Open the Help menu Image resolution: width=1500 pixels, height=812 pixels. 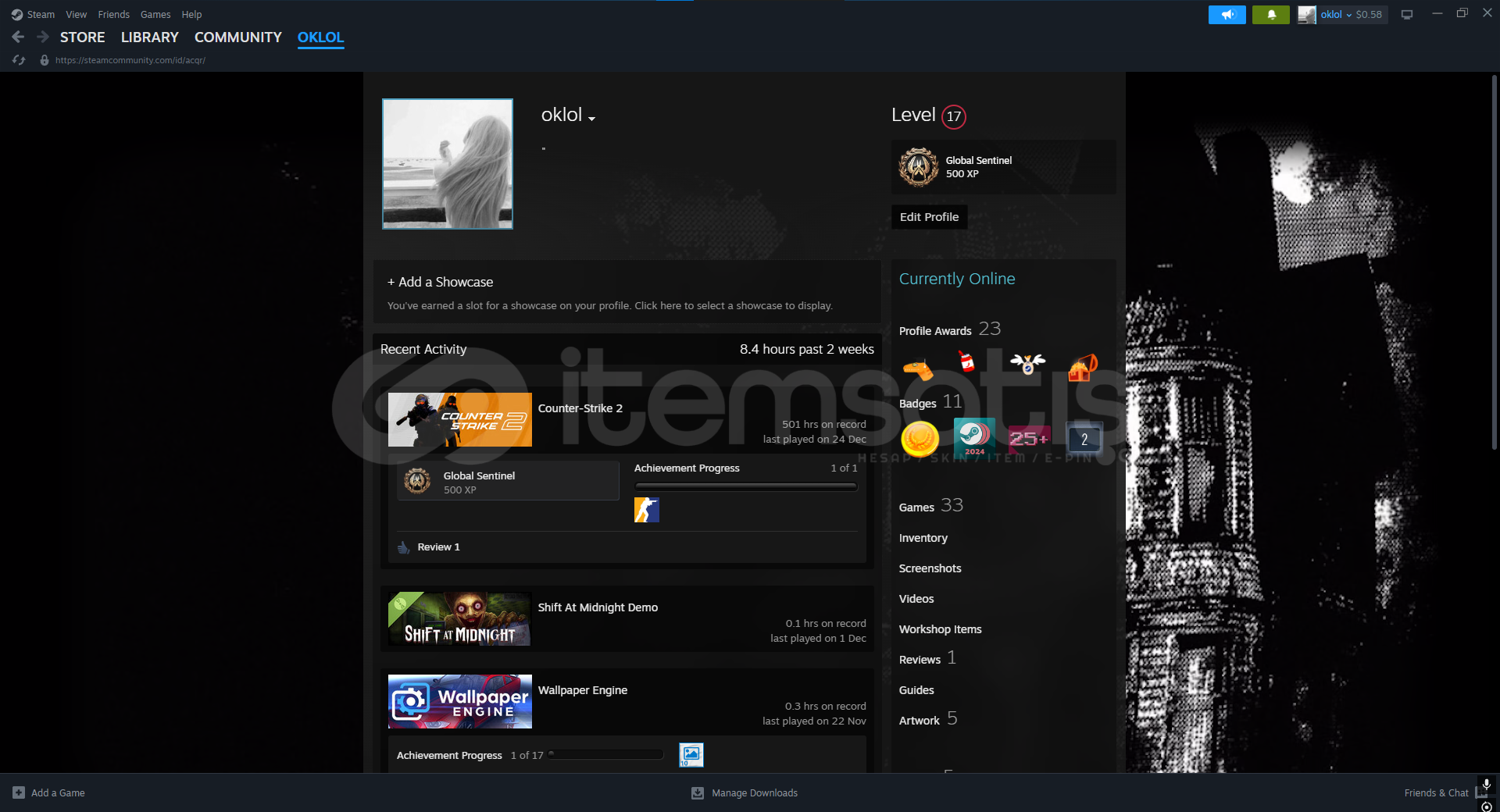[192, 15]
